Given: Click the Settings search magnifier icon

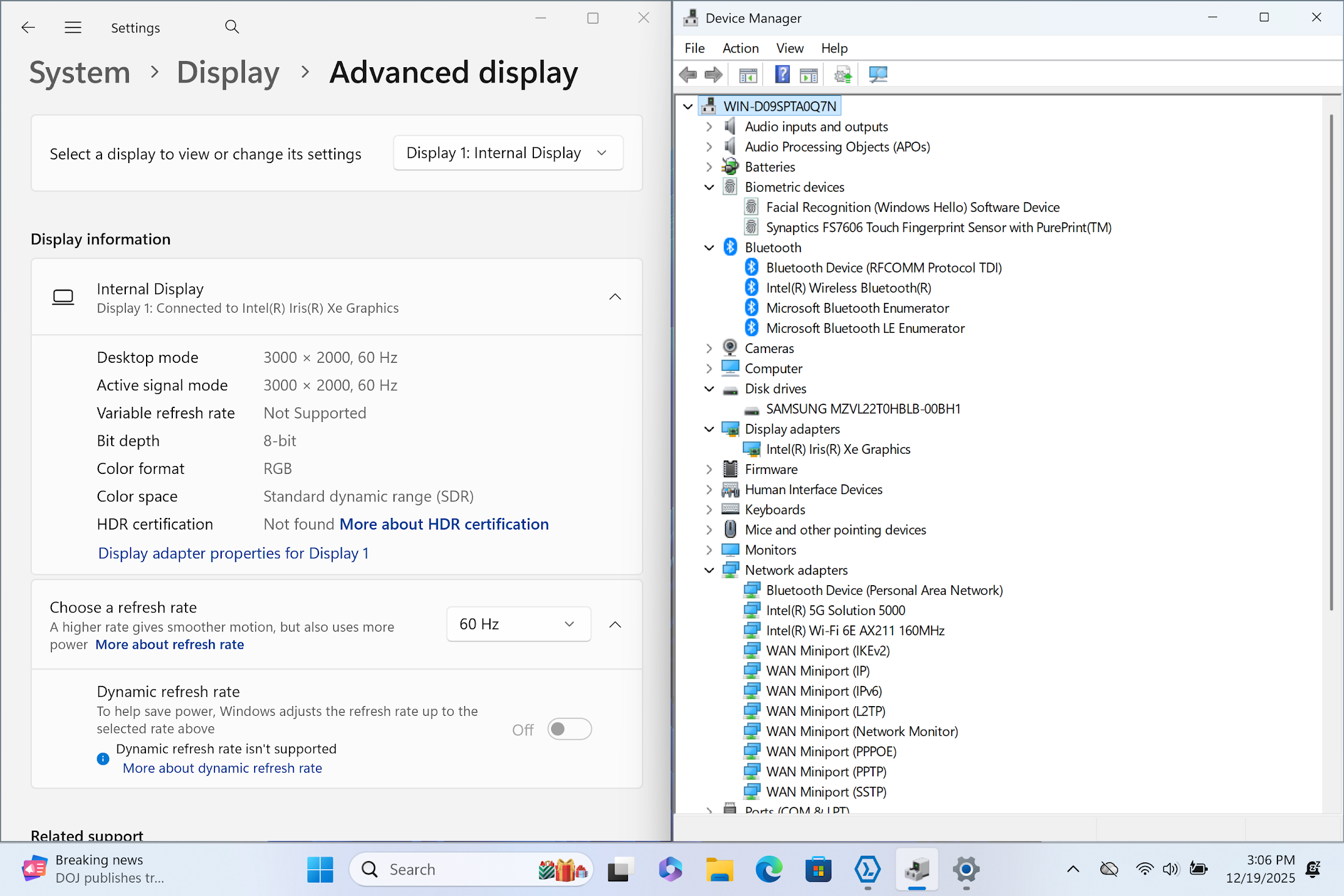Looking at the screenshot, I should pyautogui.click(x=232, y=27).
